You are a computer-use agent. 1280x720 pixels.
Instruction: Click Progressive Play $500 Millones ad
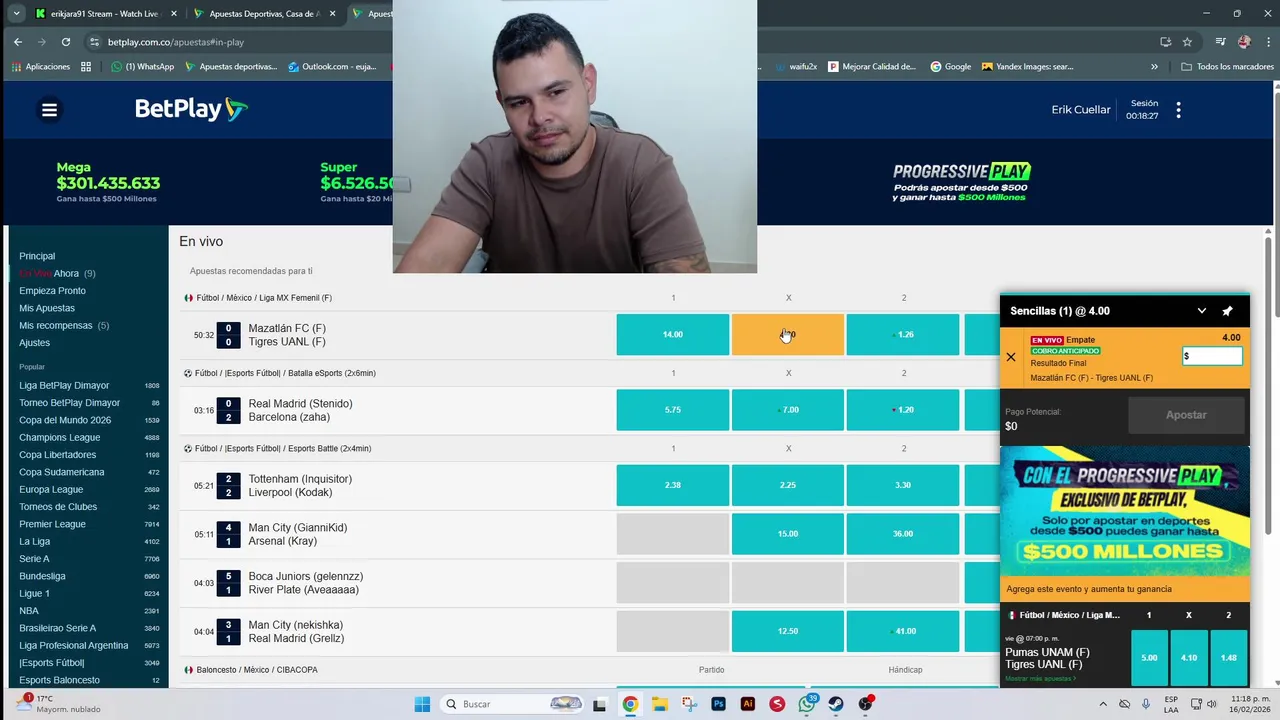tap(1125, 510)
